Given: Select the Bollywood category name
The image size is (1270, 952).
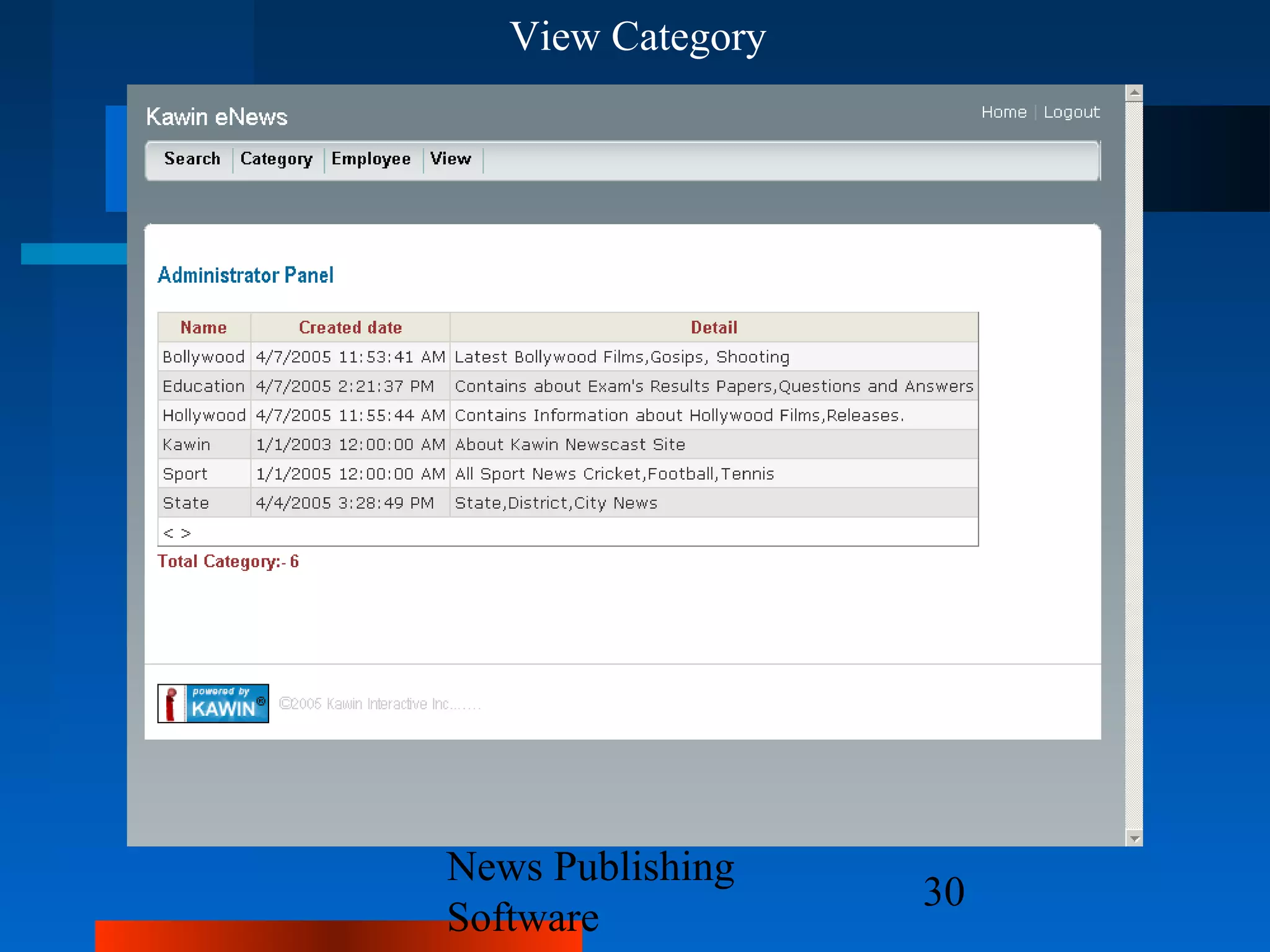Looking at the screenshot, I should pyautogui.click(x=203, y=357).
